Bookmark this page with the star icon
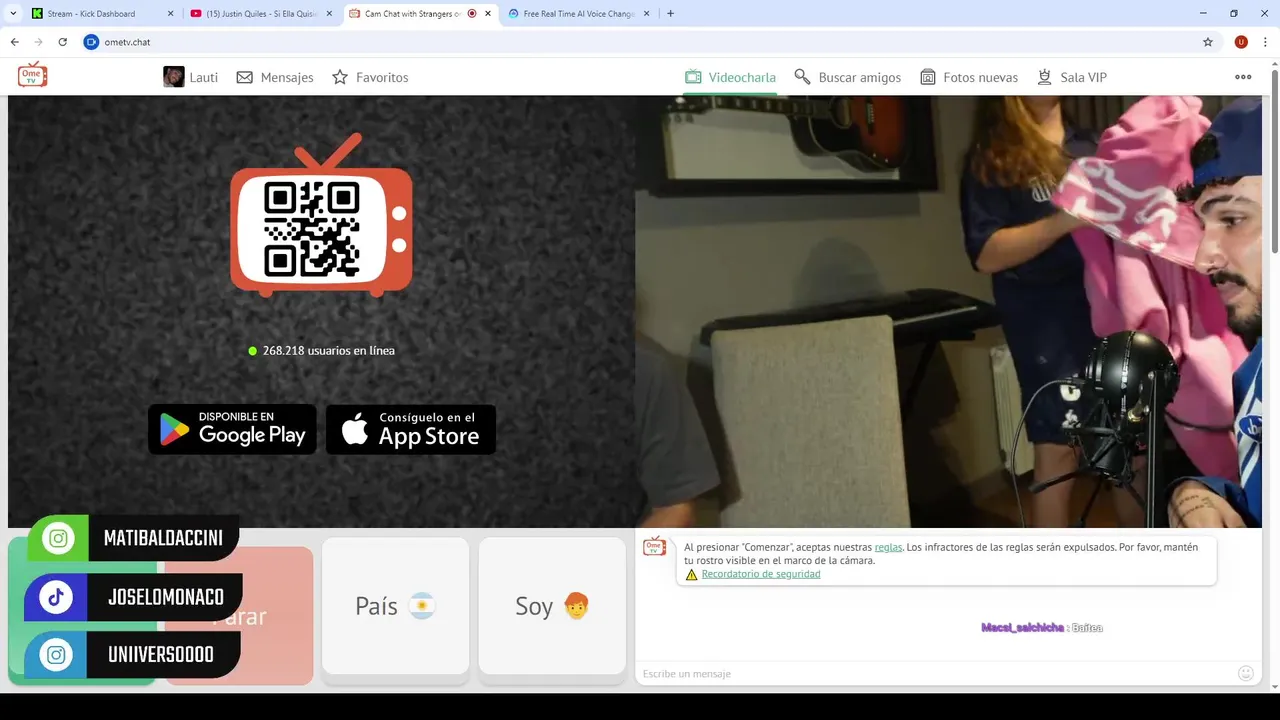The height and width of the screenshot is (720, 1280). 1208,42
